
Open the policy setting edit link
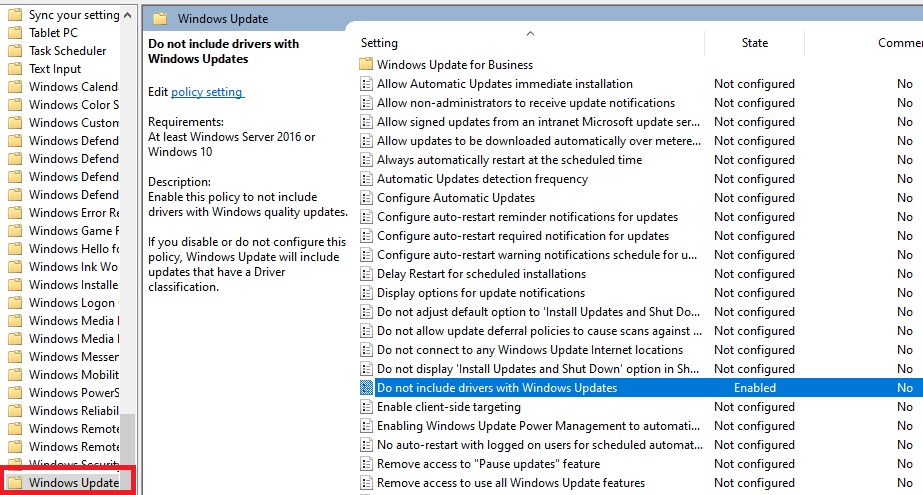207,92
